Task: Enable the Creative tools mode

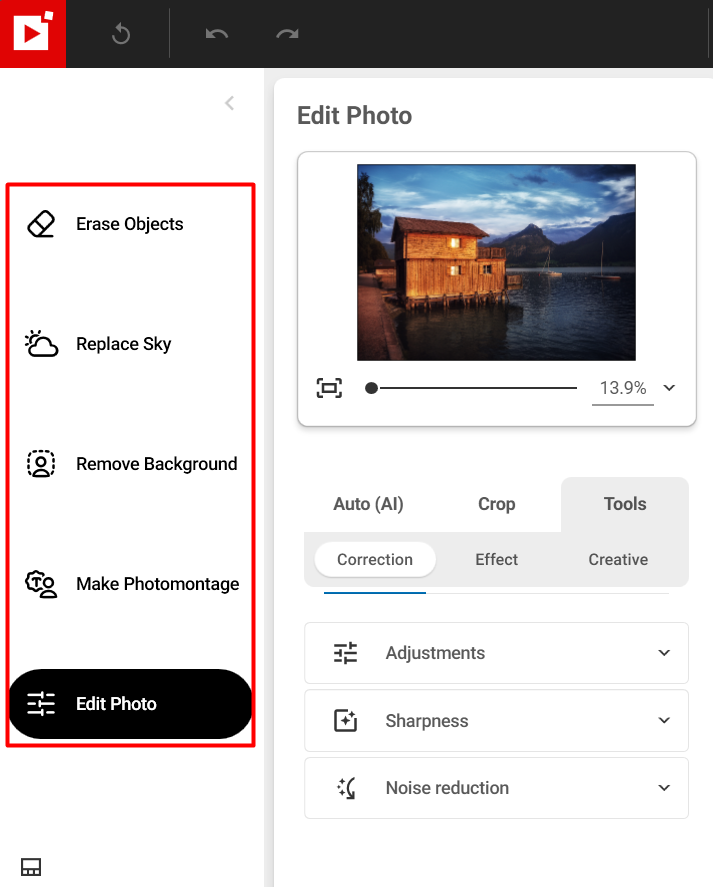Action: pyautogui.click(x=617, y=560)
